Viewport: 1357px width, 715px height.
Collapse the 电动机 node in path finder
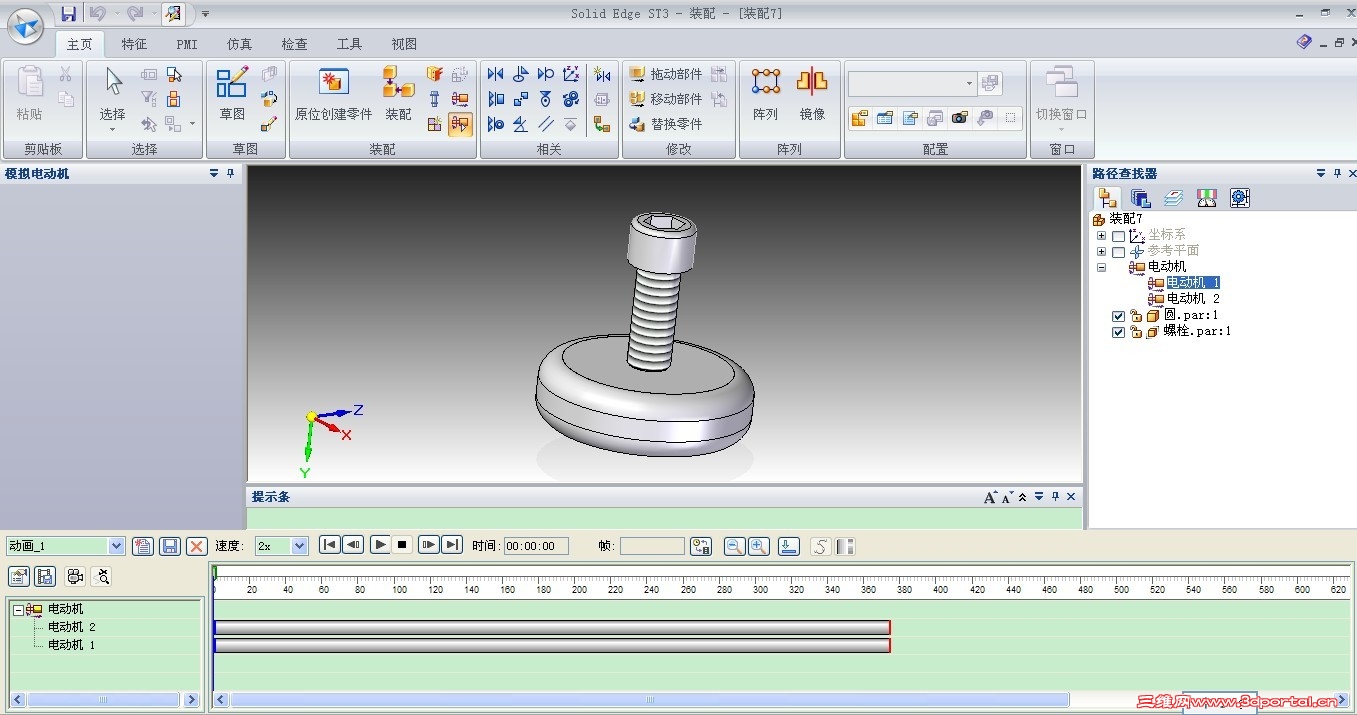pos(1101,267)
